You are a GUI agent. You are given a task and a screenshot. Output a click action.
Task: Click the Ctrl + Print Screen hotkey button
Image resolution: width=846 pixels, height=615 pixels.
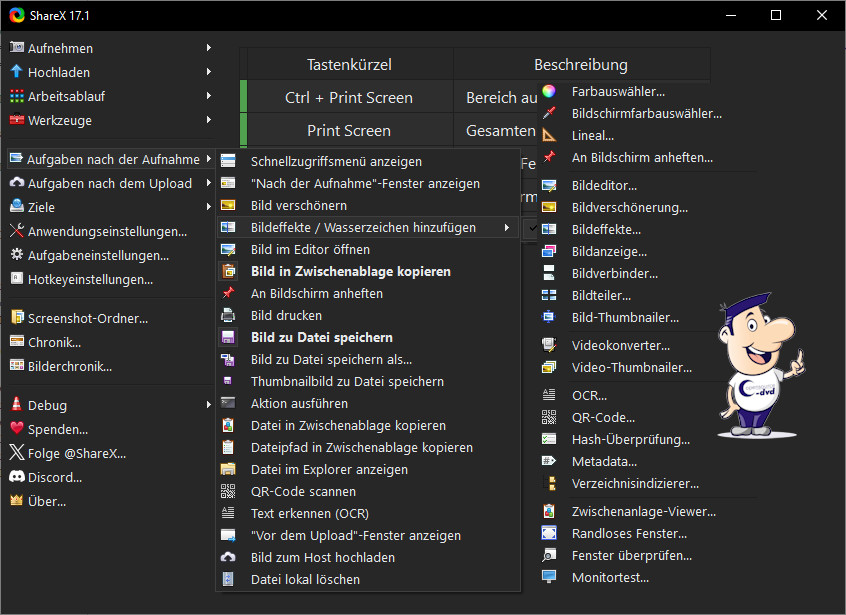[348, 98]
